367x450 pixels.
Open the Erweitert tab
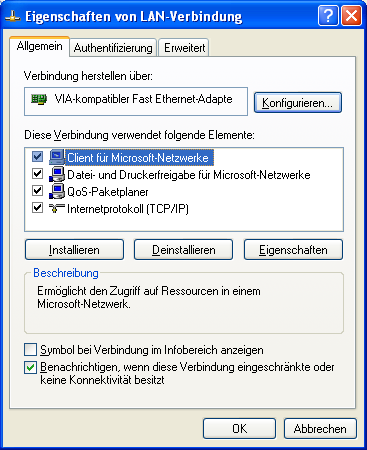184,48
